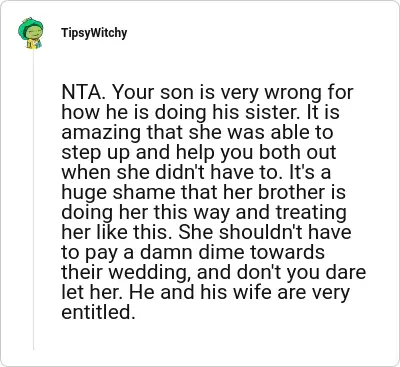This screenshot has height=367, width=400.
Task: Click the words "Your son is very wrong for"
Action: click(232, 93)
